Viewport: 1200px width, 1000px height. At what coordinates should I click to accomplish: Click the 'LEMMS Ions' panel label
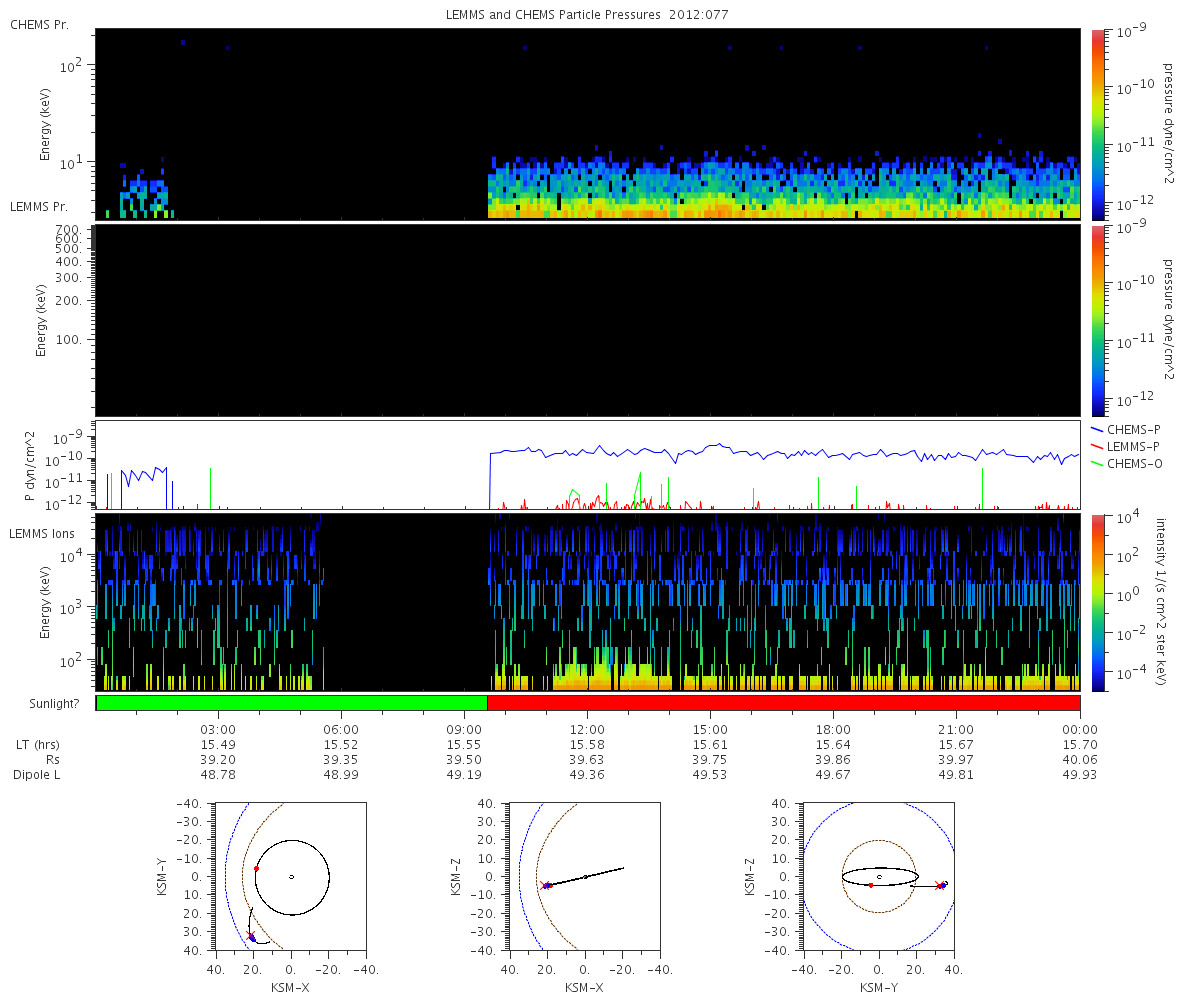point(41,536)
